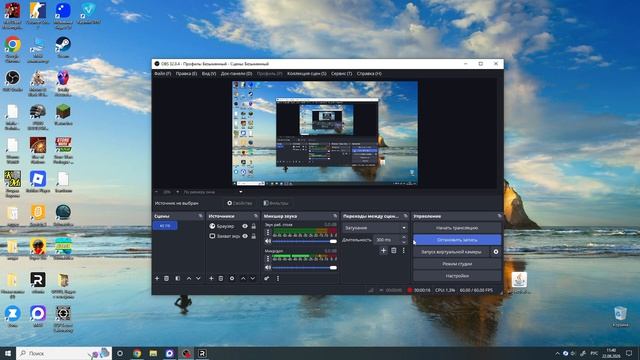
Task: Select the Steam desktop icon
Action: tap(63, 48)
